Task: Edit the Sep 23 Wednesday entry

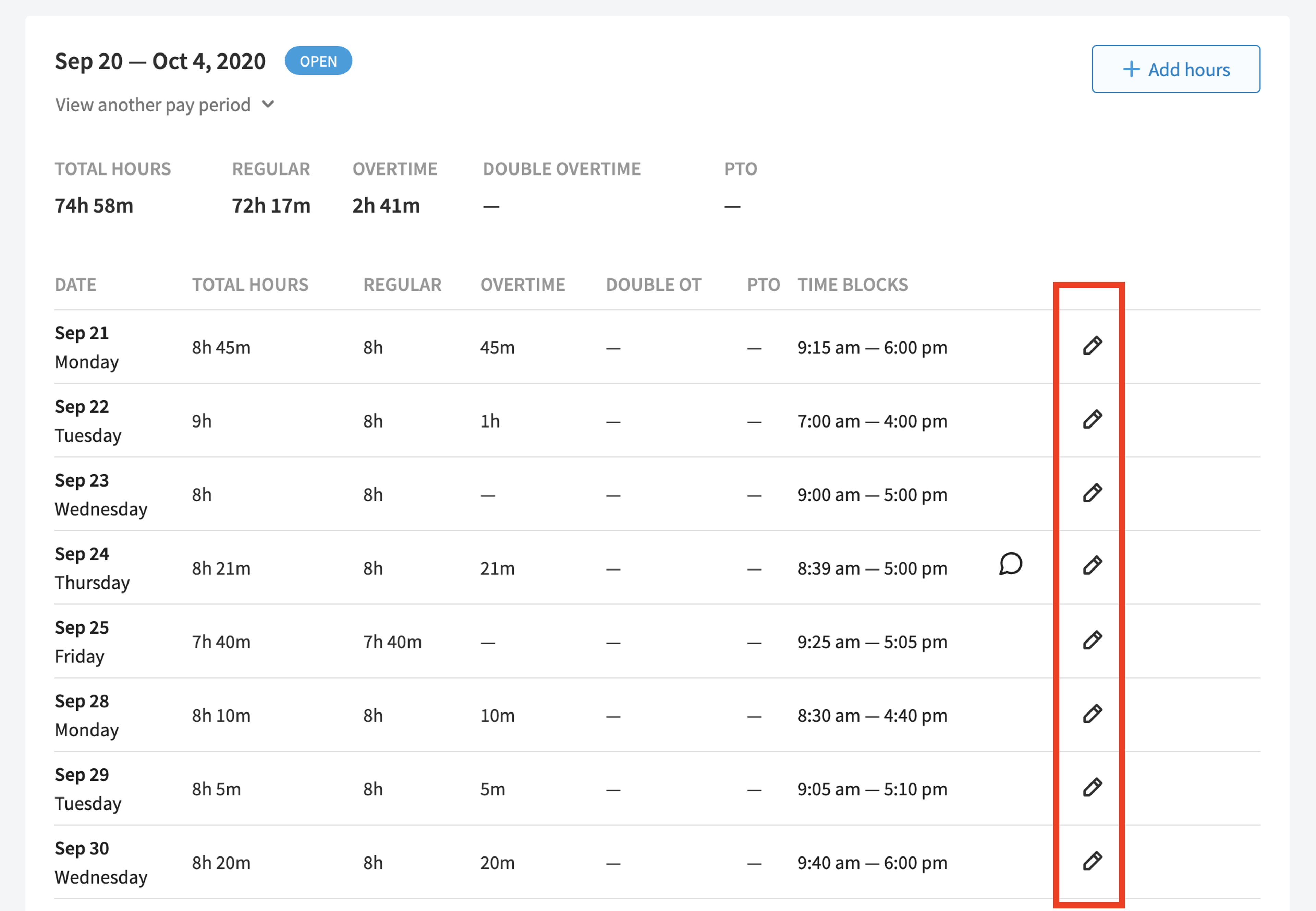Action: point(1093,493)
